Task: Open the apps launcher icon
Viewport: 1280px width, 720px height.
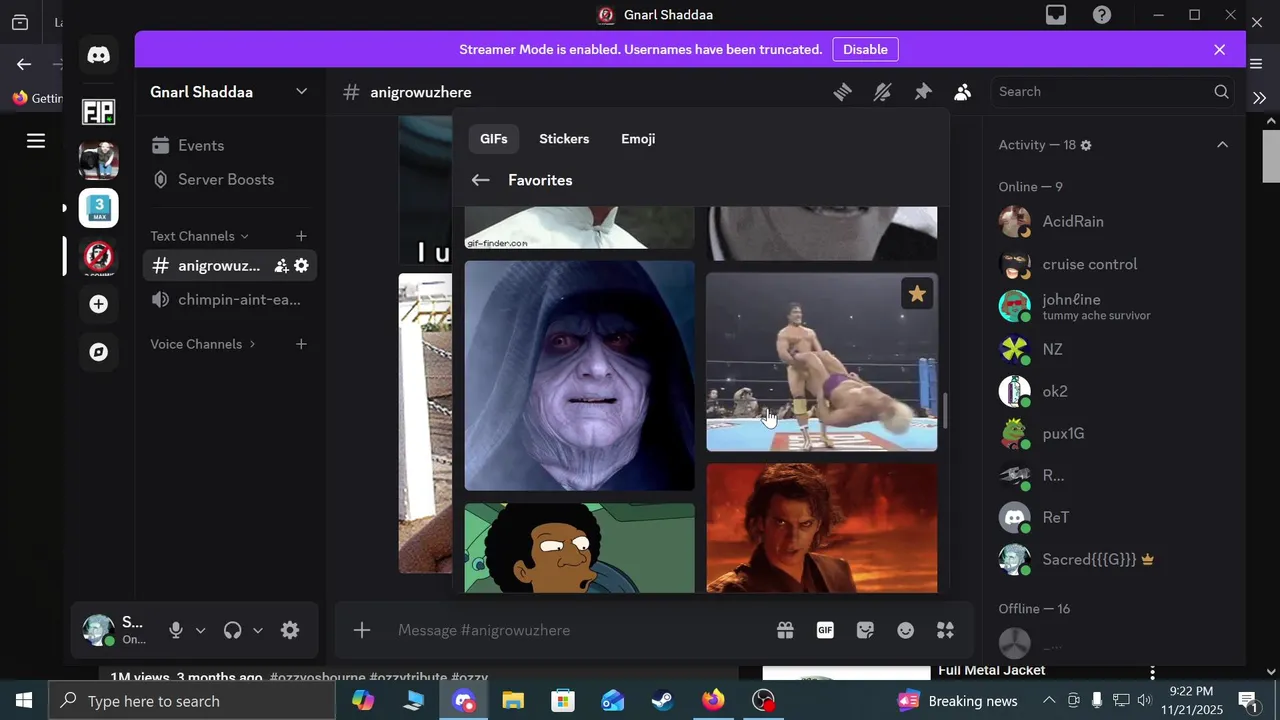Action: [945, 631]
